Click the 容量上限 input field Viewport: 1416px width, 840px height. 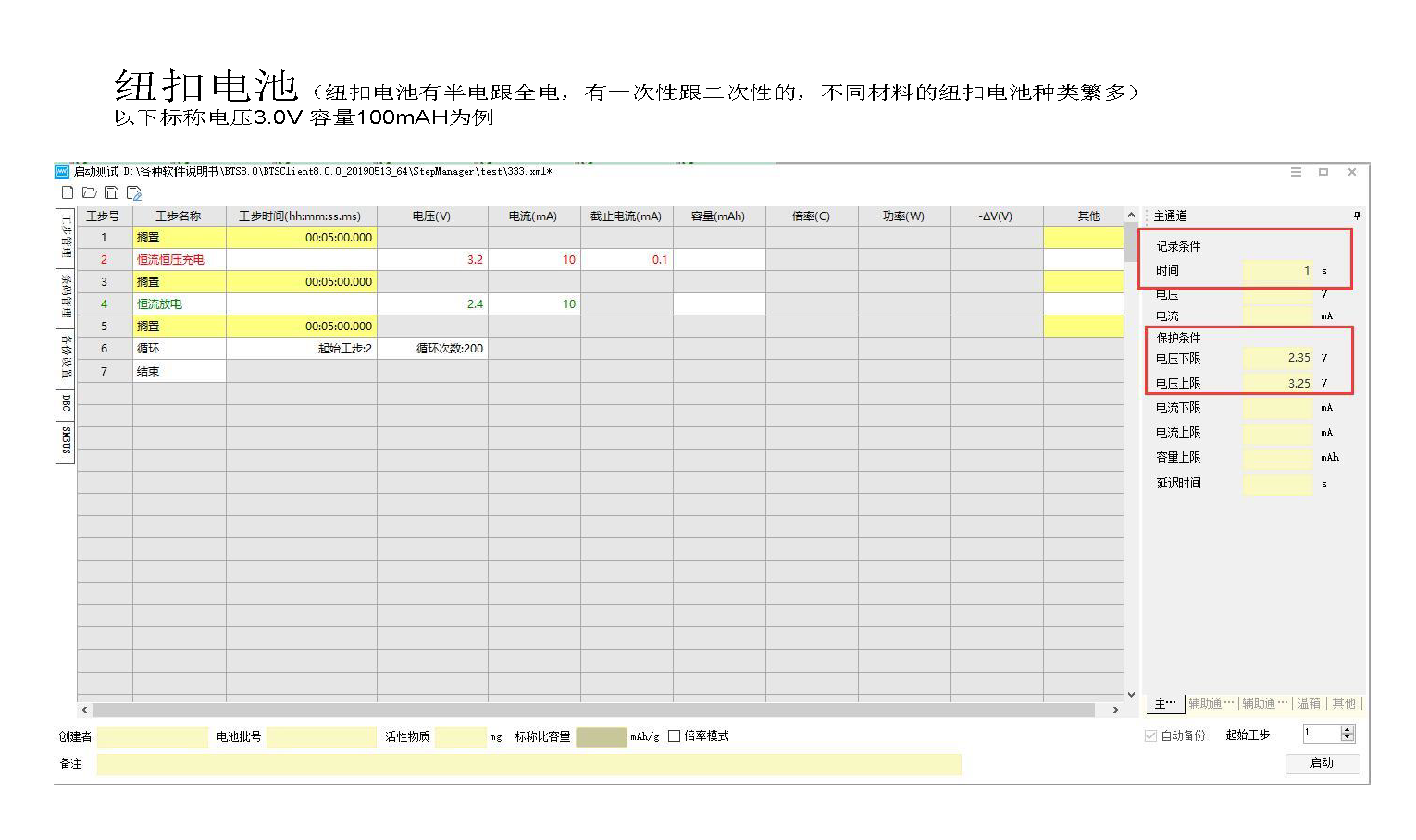pos(1278,458)
